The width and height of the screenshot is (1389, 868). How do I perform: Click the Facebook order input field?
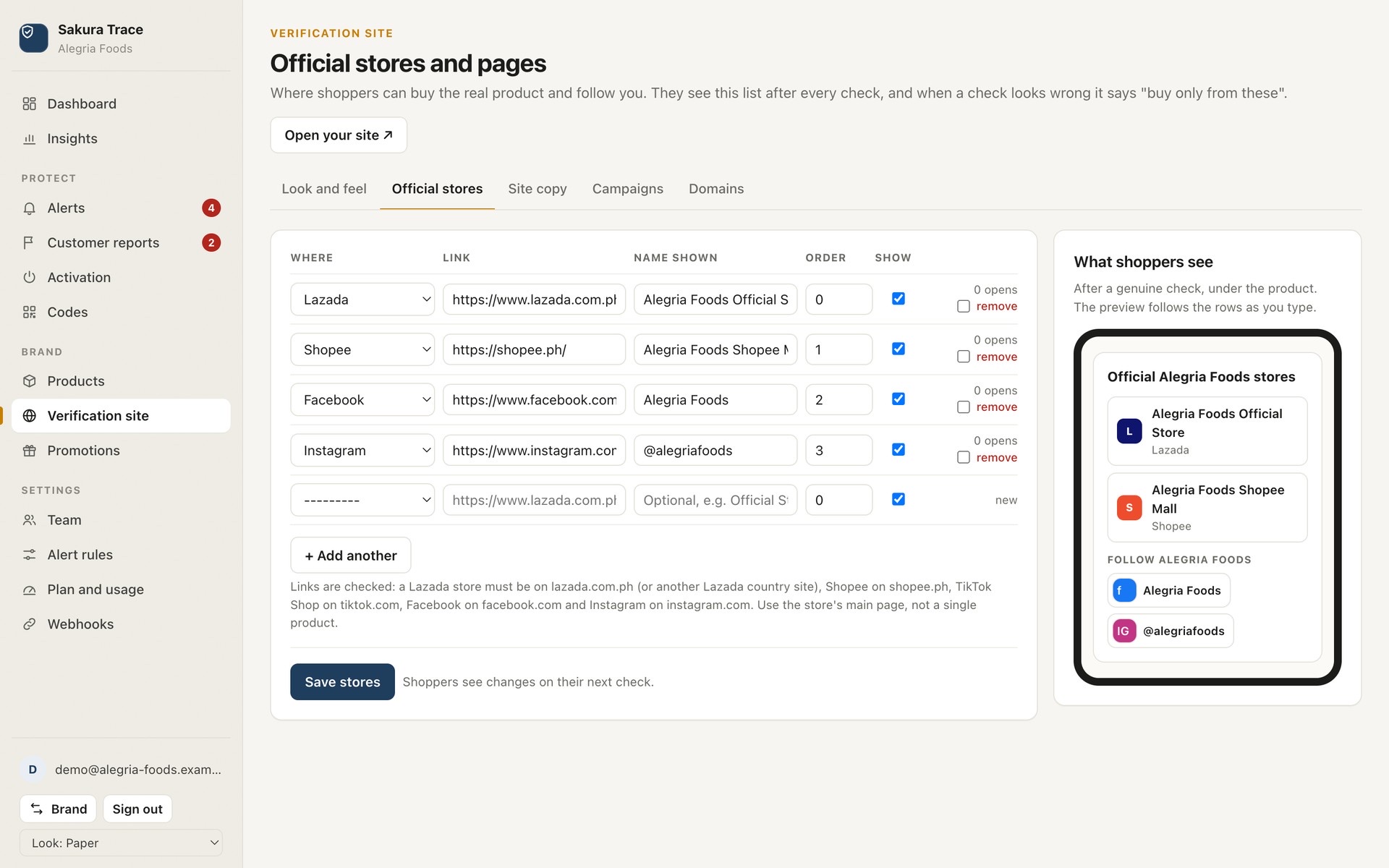click(x=838, y=399)
